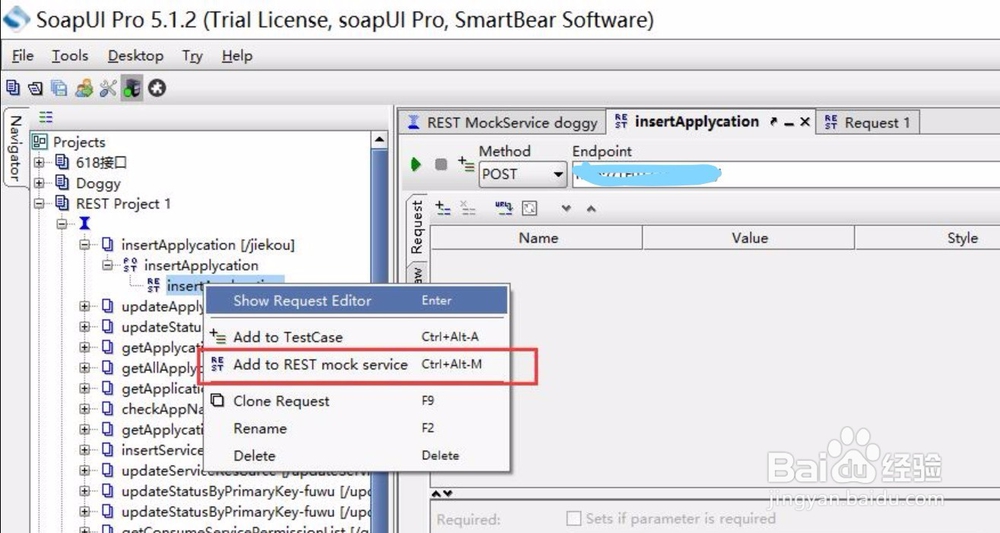Select insertApplycation [/jiekou] tree item
Image resolution: width=1000 pixels, height=533 pixels.
click(x=208, y=245)
